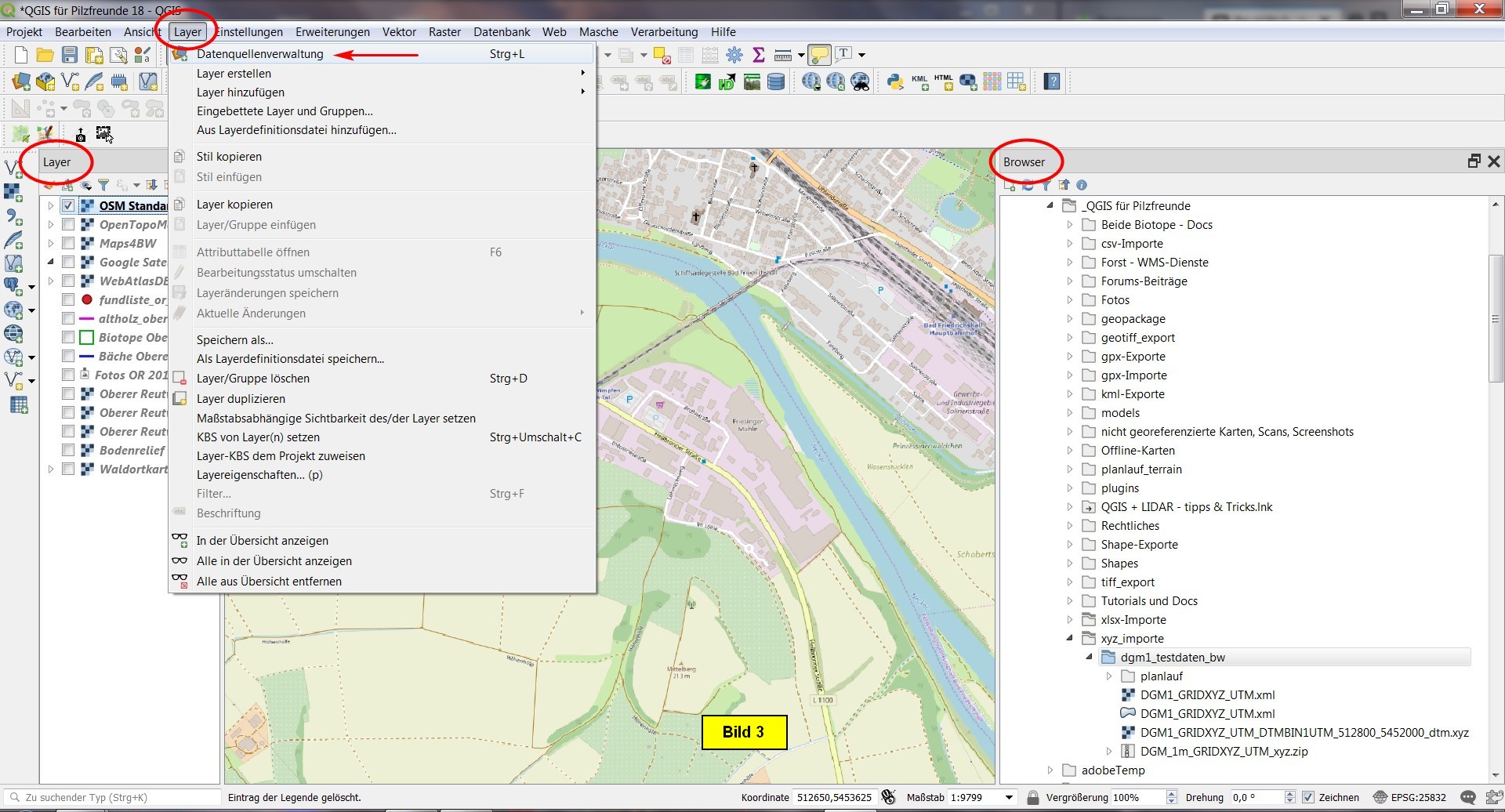Click the Open Project folder icon

[x=45, y=55]
